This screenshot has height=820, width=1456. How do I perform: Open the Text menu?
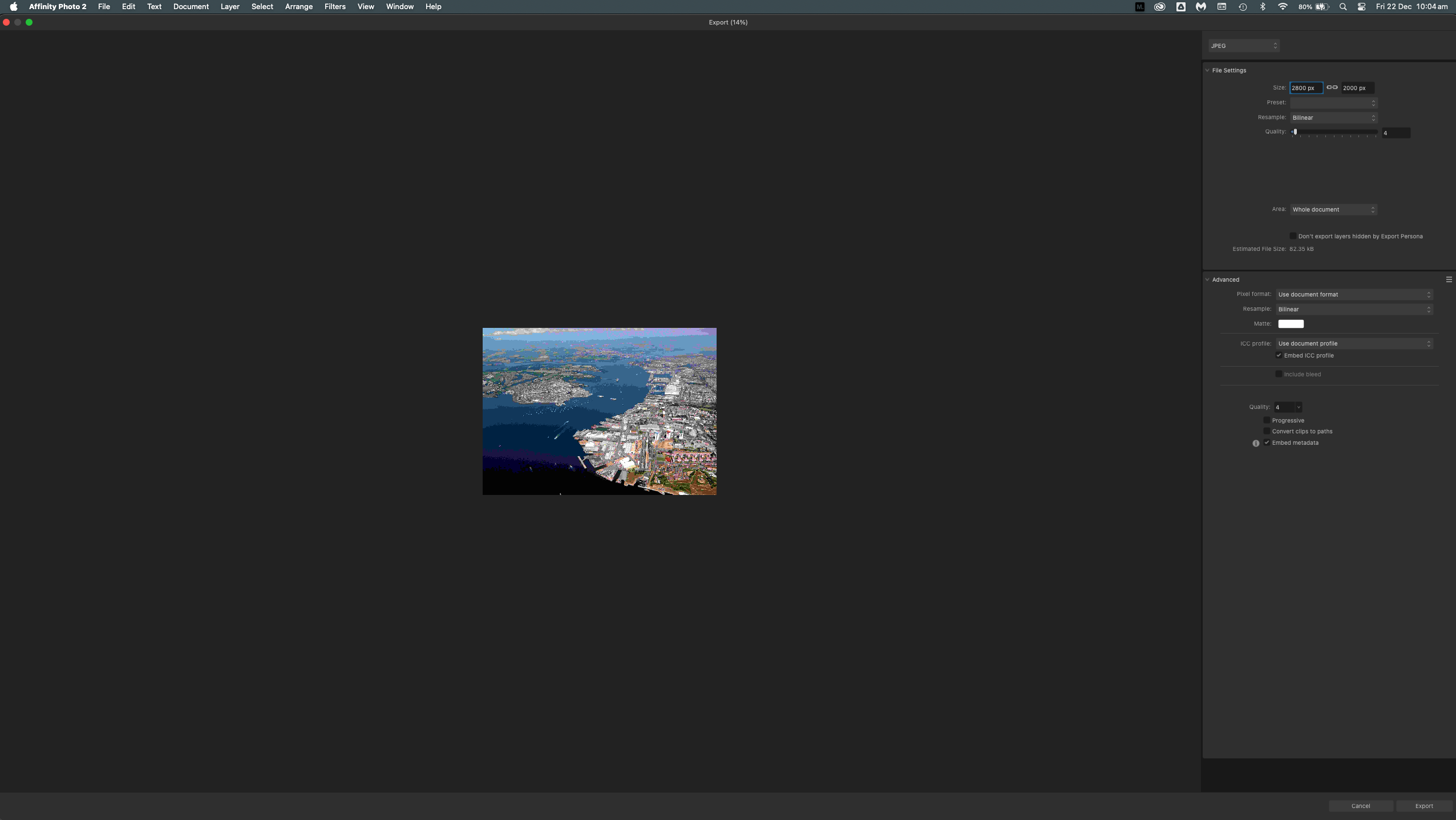(154, 7)
